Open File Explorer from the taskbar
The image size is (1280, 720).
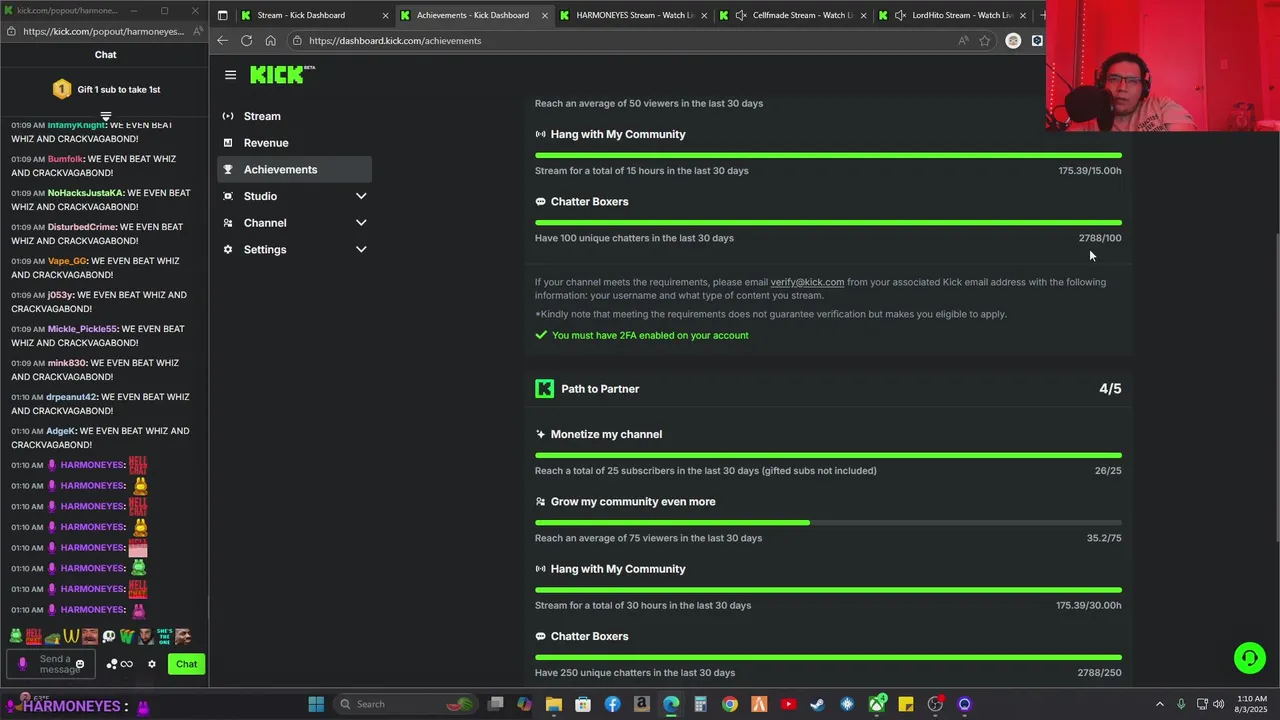554,704
